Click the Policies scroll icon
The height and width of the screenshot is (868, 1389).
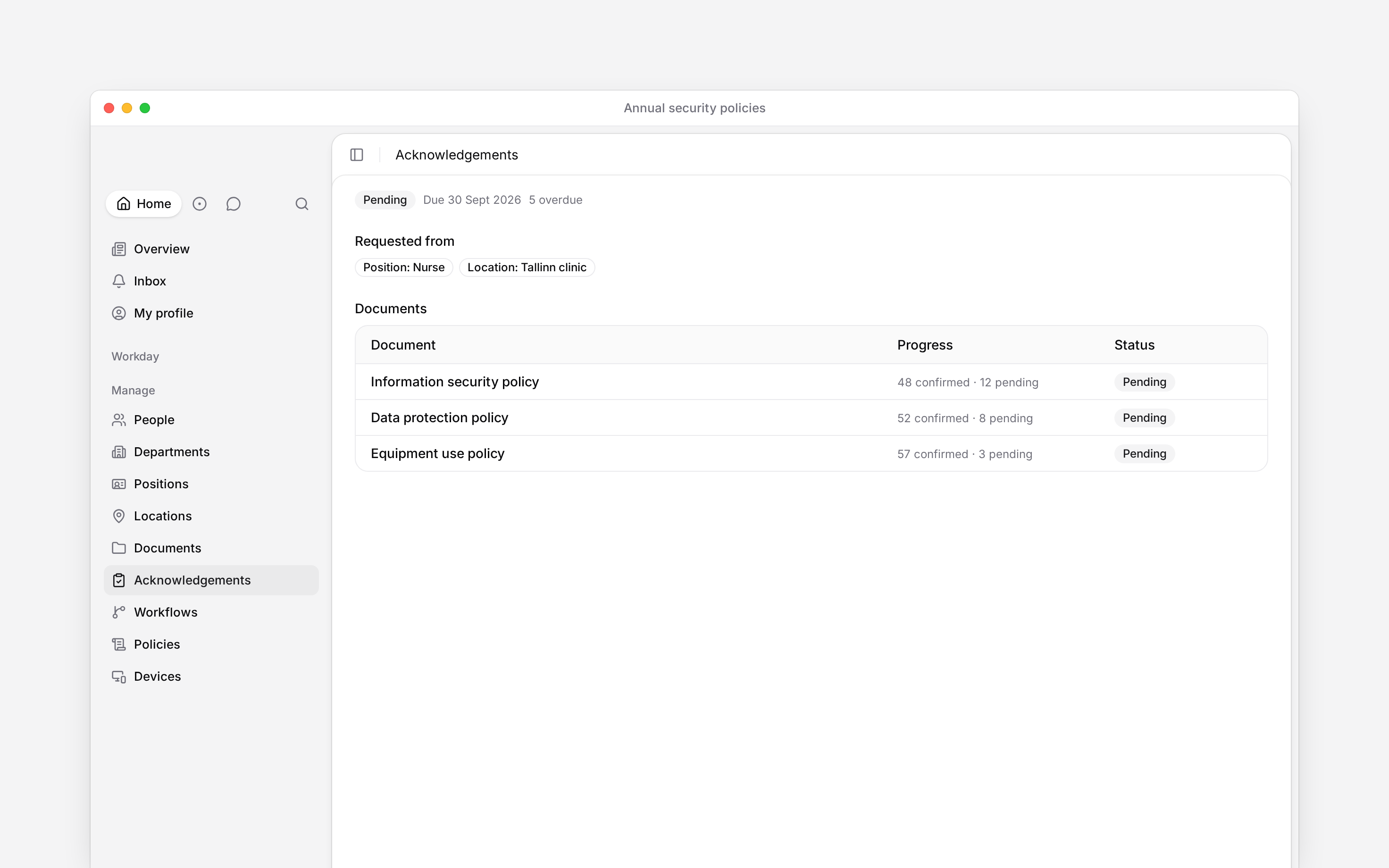click(x=119, y=645)
